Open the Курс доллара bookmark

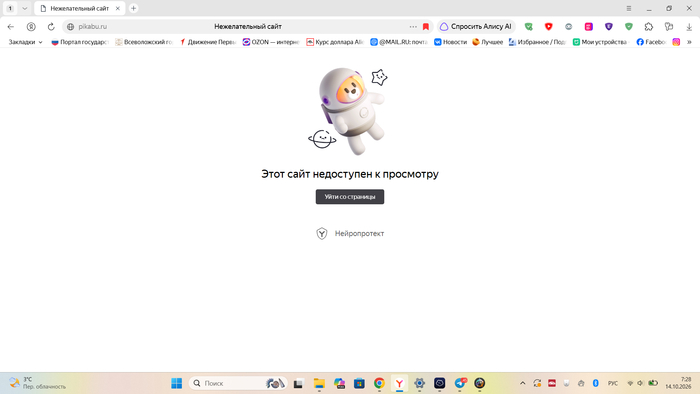[x=335, y=42]
